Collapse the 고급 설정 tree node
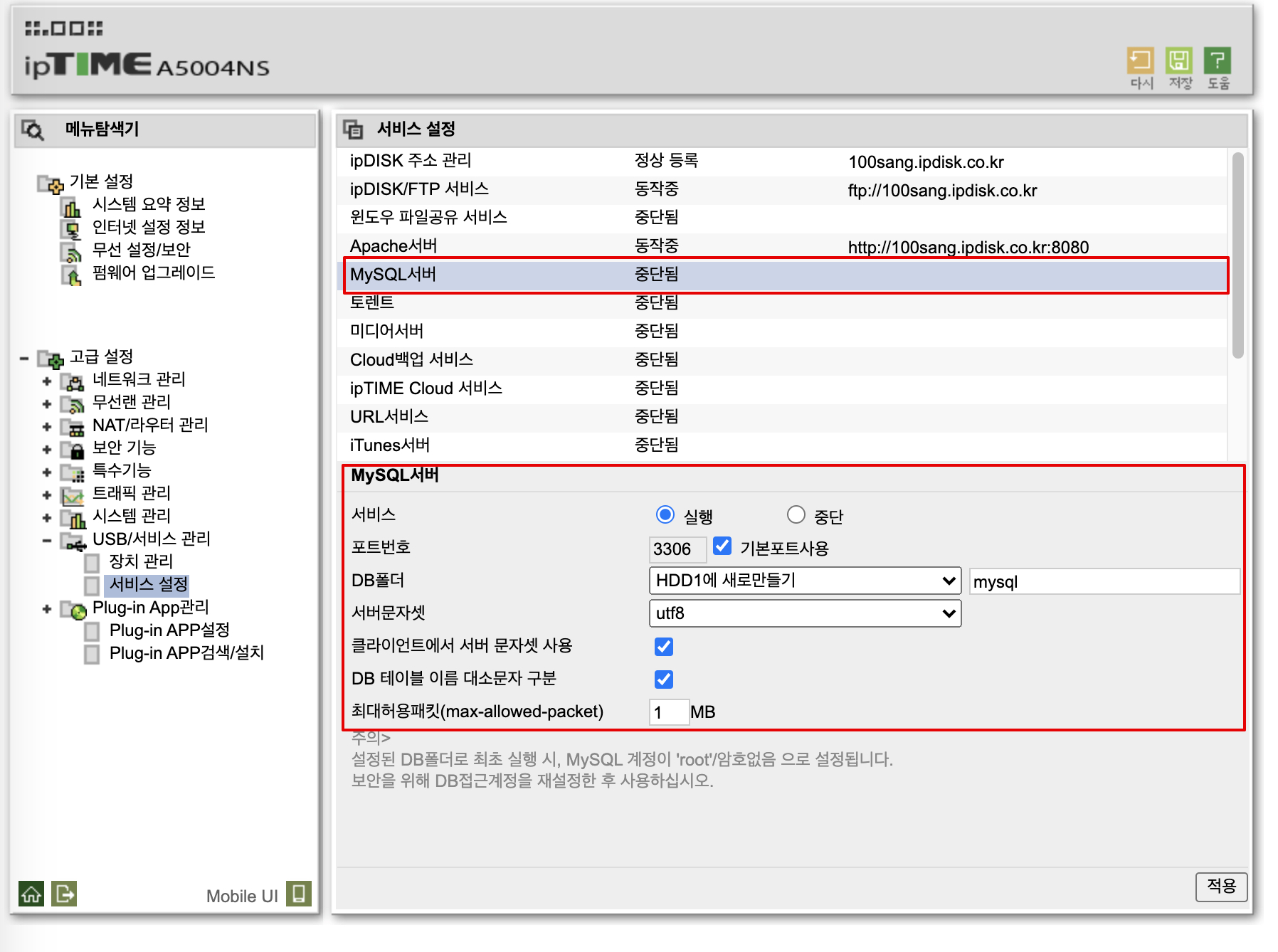This screenshot has width=1278, height=952. point(25,359)
